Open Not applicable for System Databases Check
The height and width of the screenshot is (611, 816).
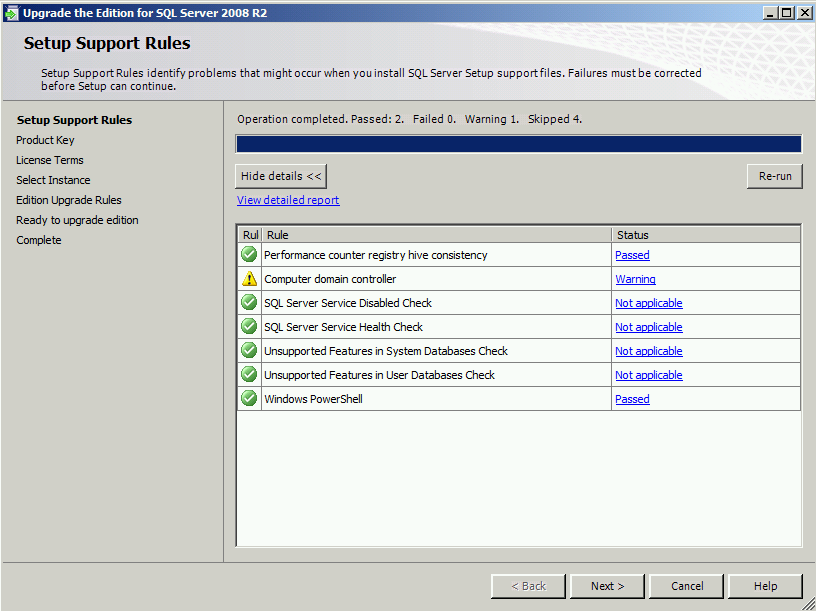click(648, 351)
